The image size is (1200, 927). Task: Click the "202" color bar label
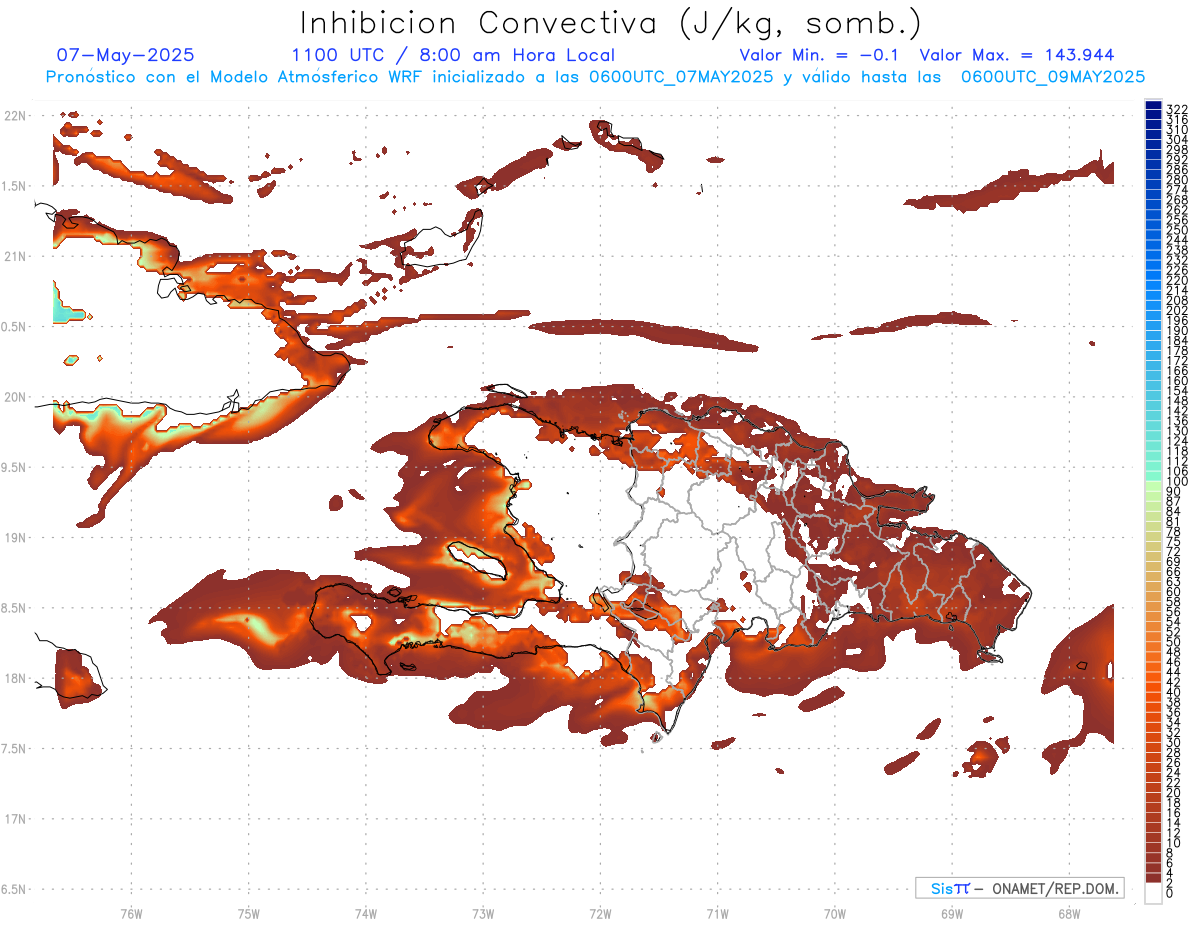[1176, 310]
